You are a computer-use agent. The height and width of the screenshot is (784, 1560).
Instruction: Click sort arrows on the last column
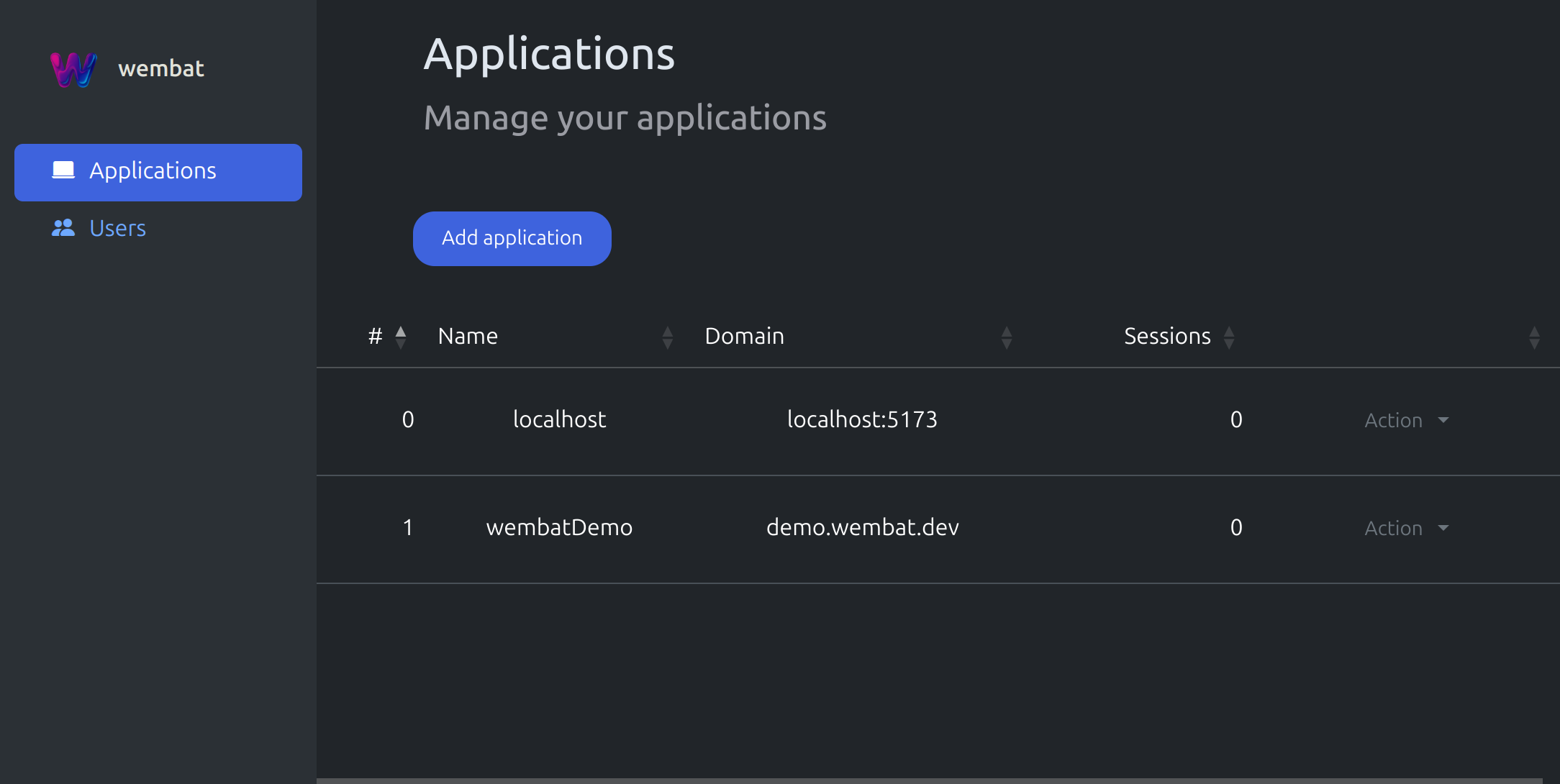tap(1534, 337)
